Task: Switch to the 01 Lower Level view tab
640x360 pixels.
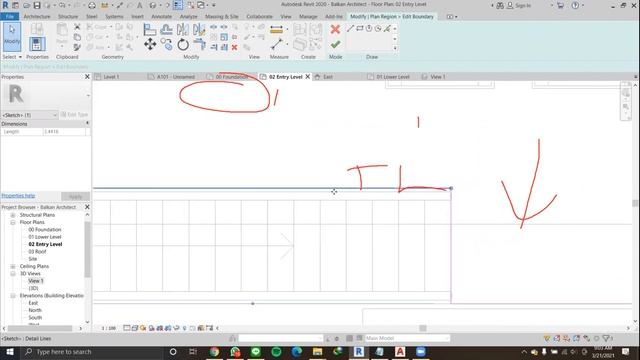Action: tap(393, 77)
